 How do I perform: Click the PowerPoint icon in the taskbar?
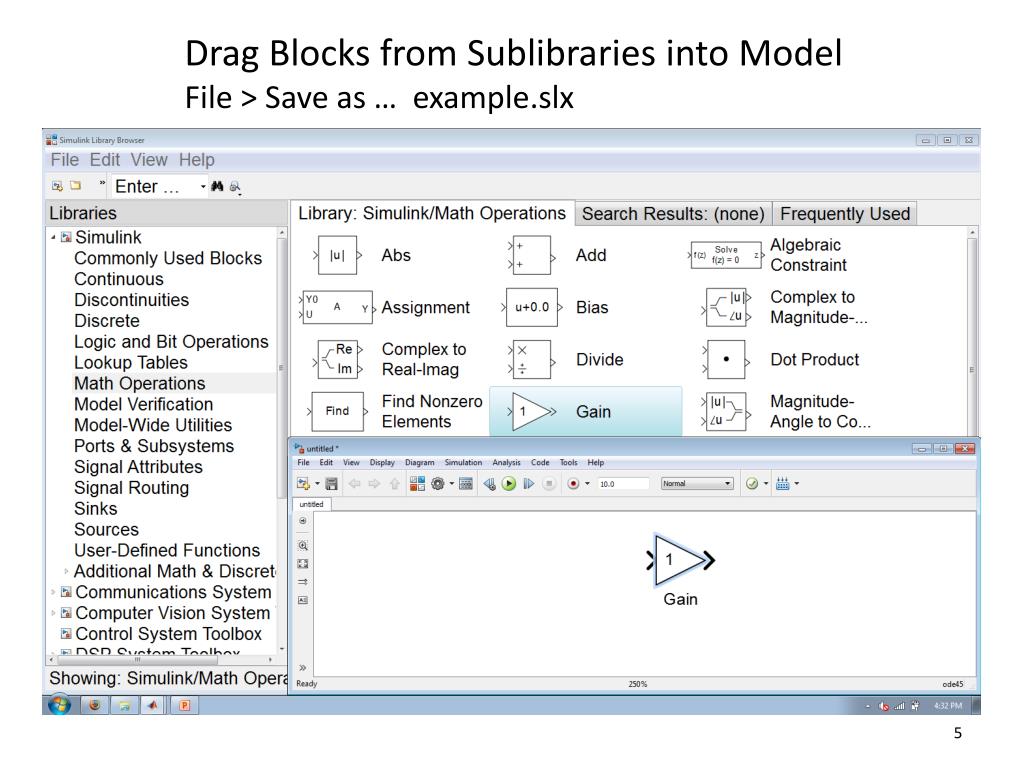(x=185, y=705)
